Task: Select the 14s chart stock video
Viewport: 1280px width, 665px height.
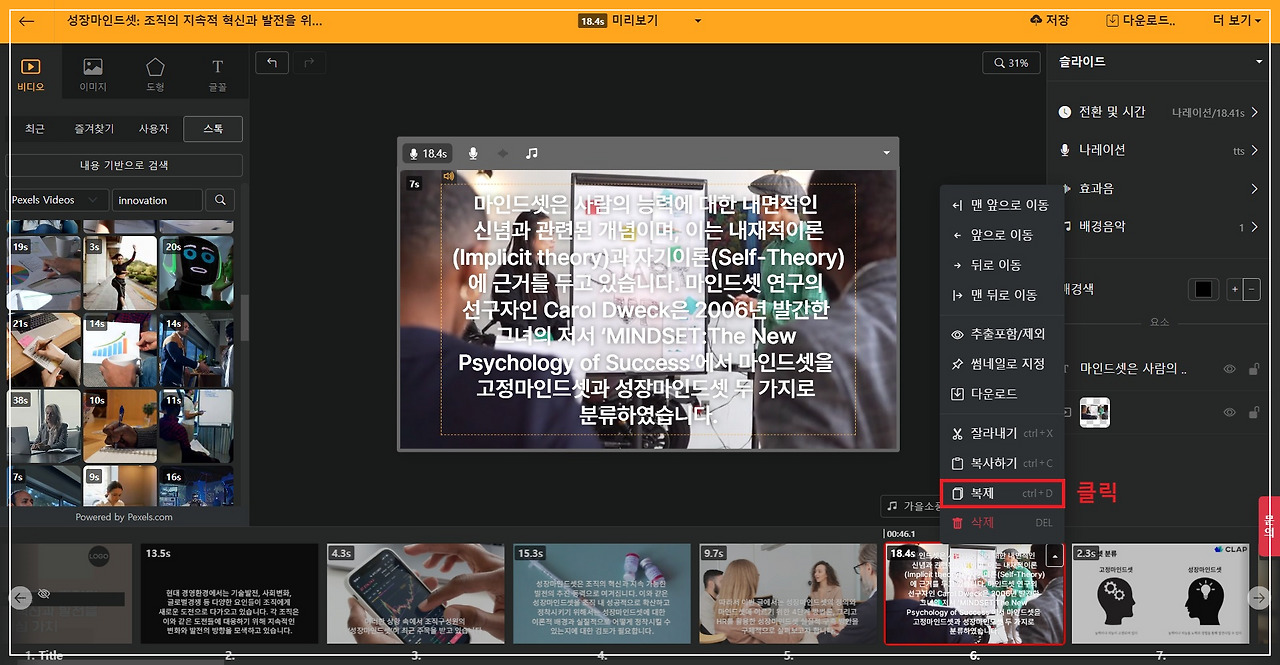Action: (119, 351)
